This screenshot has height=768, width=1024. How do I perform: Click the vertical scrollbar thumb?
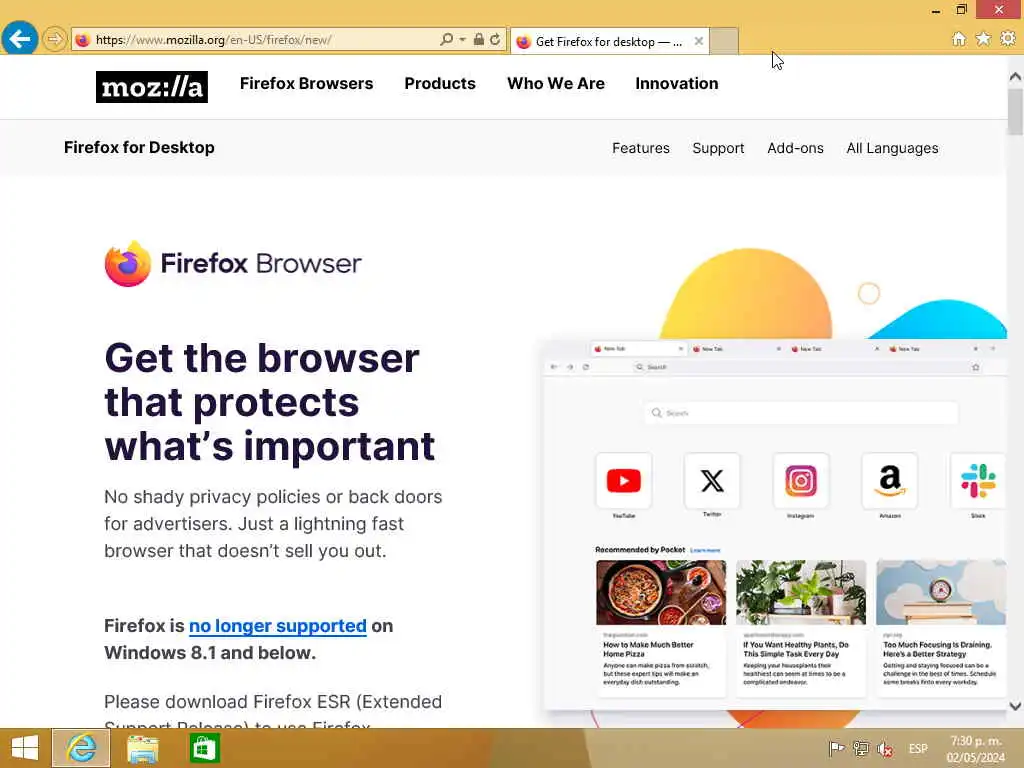[1016, 112]
